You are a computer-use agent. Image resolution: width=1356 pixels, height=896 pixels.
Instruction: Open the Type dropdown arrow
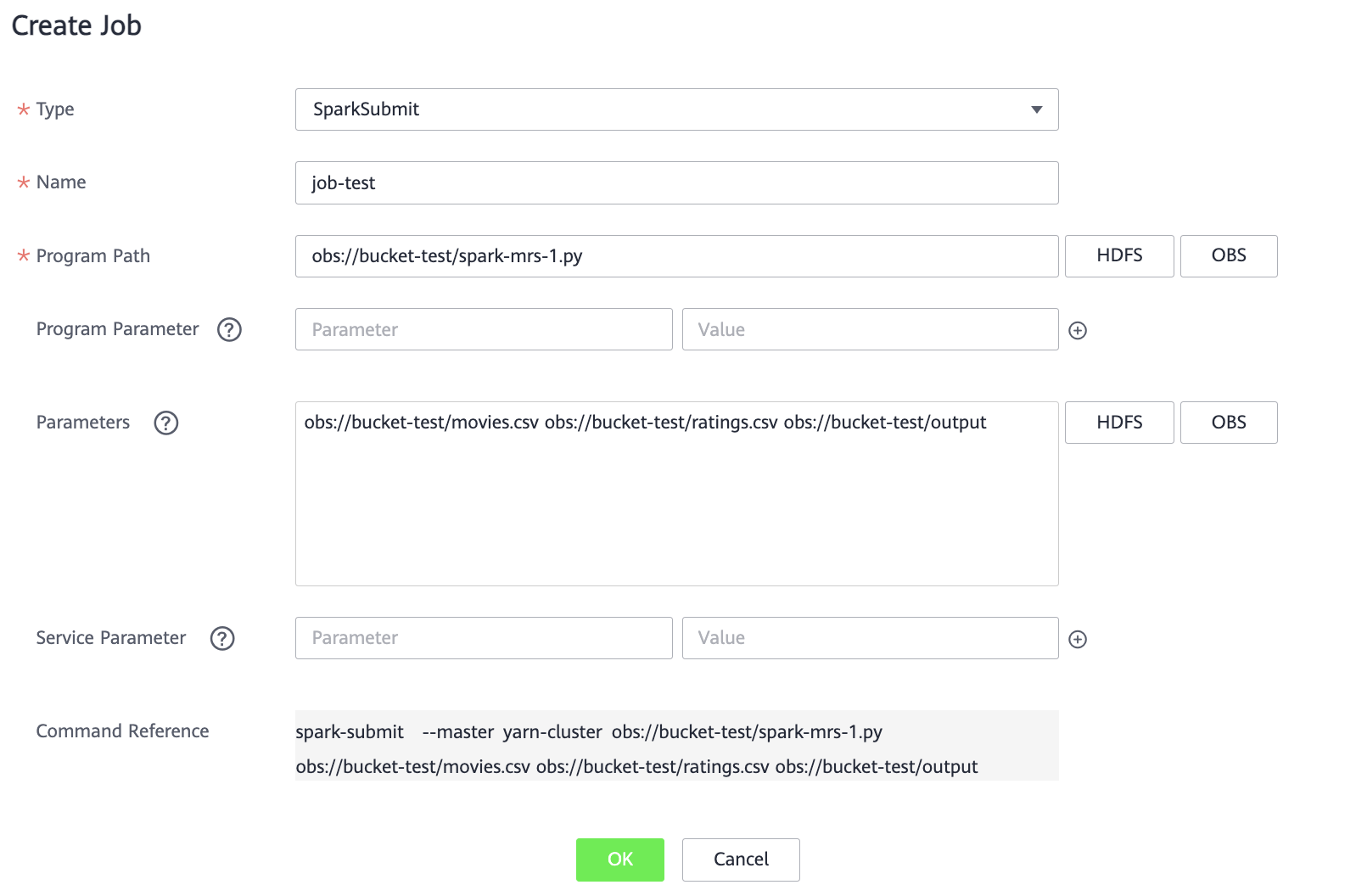[x=1036, y=109]
